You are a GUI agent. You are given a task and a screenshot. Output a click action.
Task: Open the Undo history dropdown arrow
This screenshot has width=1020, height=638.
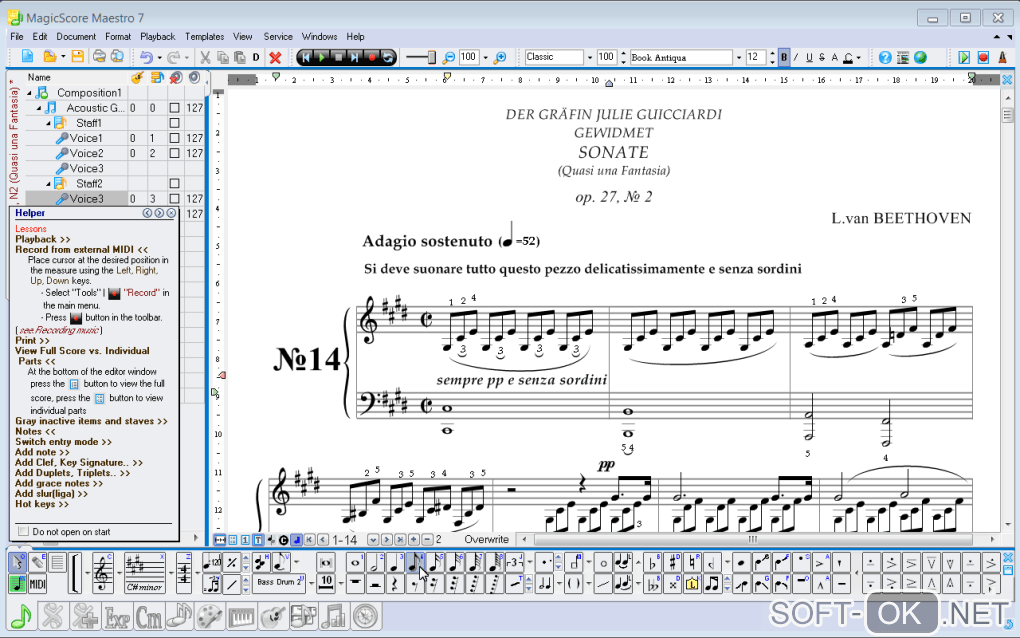(159, 57)
